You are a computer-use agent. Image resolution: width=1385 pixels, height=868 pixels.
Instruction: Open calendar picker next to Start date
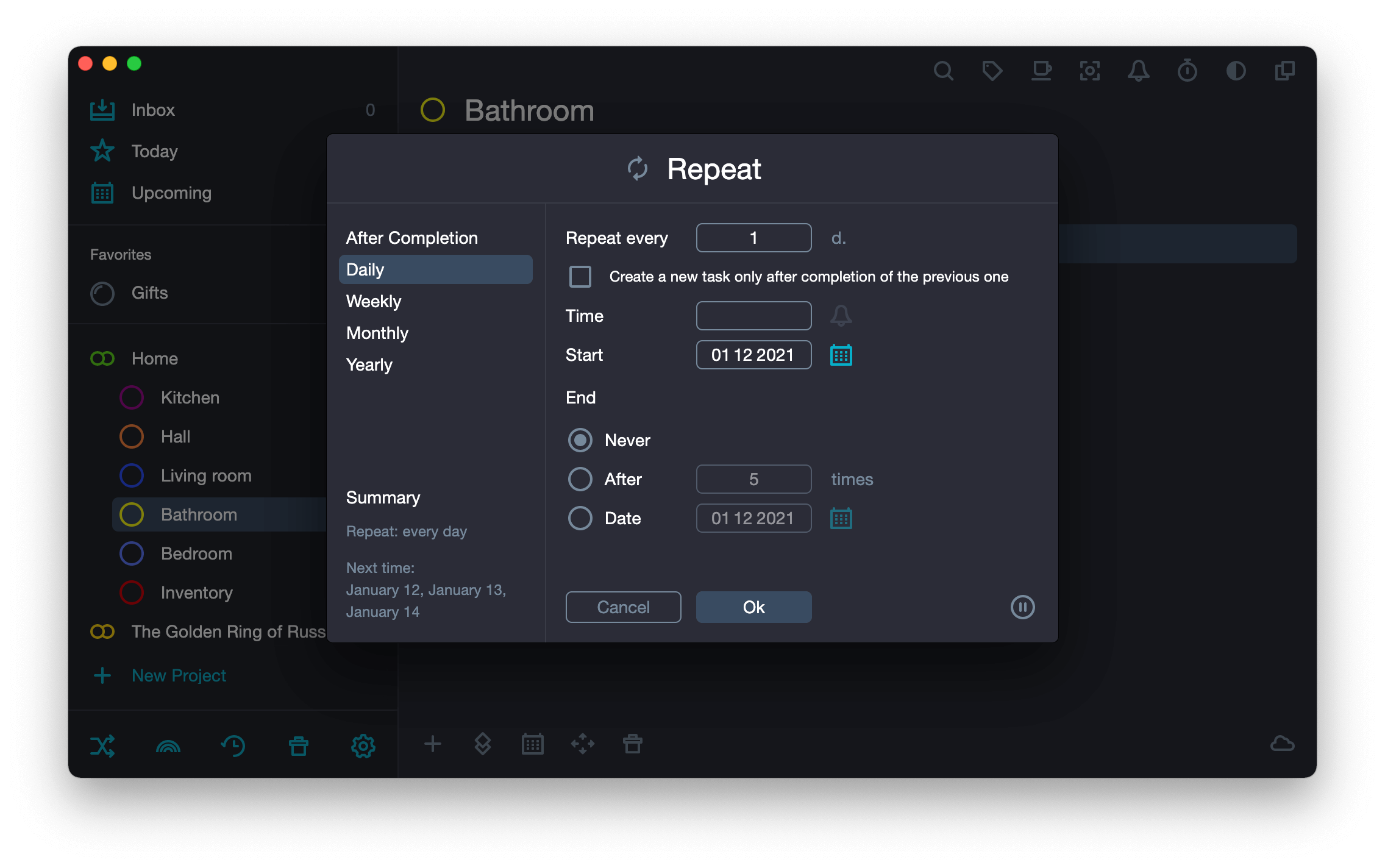click(x=841, y=355)
